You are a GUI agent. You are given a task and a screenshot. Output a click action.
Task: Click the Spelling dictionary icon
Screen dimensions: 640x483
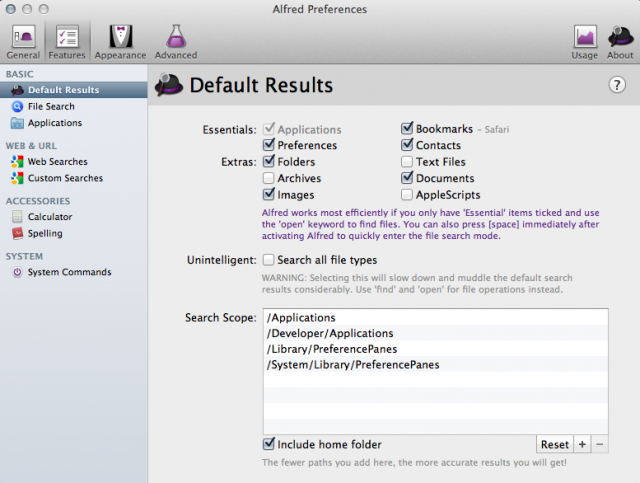coord(17,234)
